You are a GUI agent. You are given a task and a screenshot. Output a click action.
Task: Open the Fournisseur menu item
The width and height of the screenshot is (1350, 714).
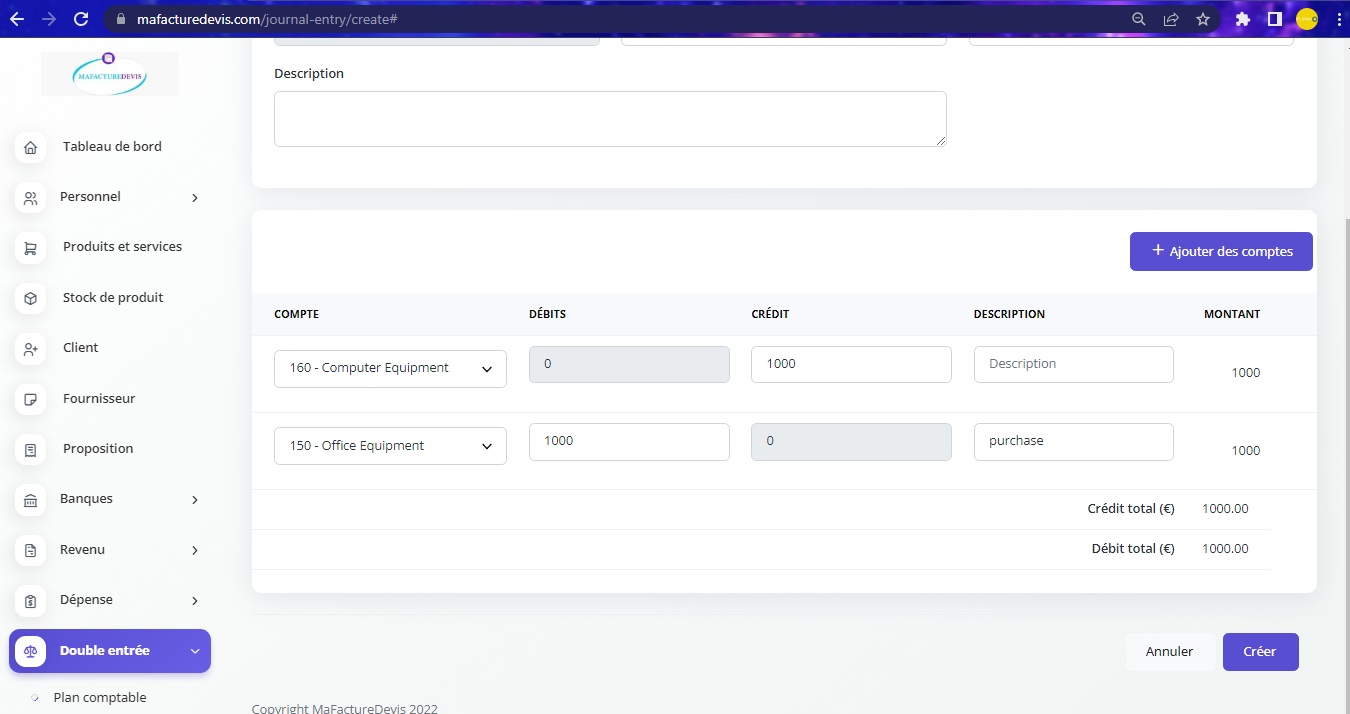click(99, 399)
